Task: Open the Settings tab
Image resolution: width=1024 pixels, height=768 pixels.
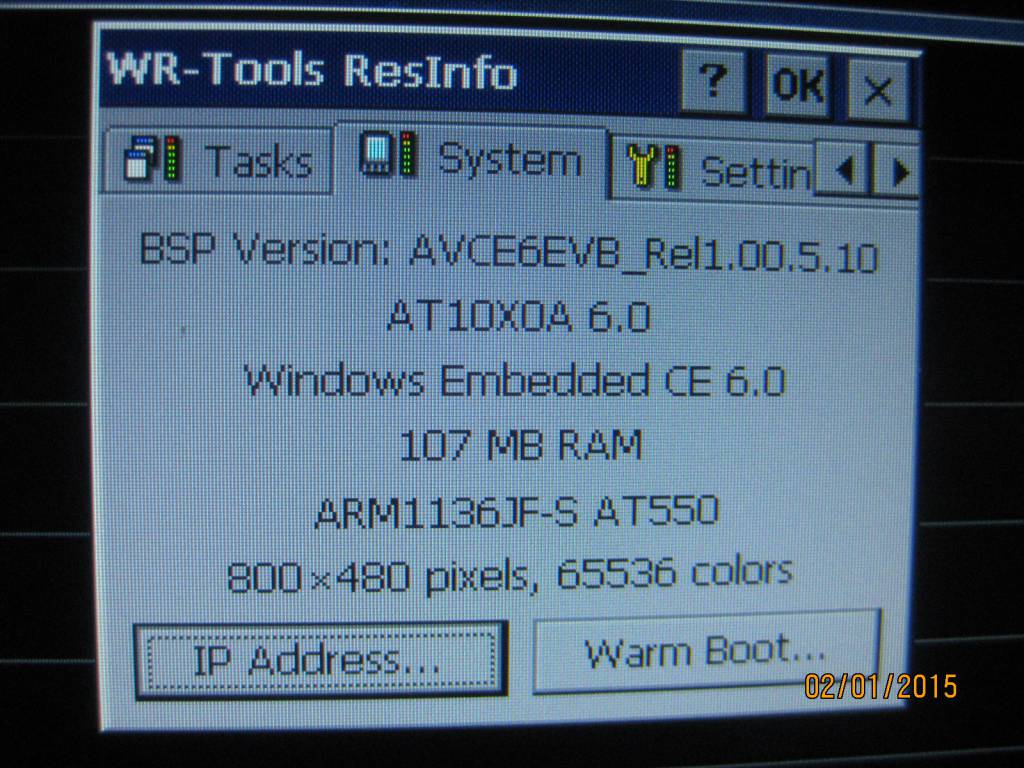Action: coord(712,170)
